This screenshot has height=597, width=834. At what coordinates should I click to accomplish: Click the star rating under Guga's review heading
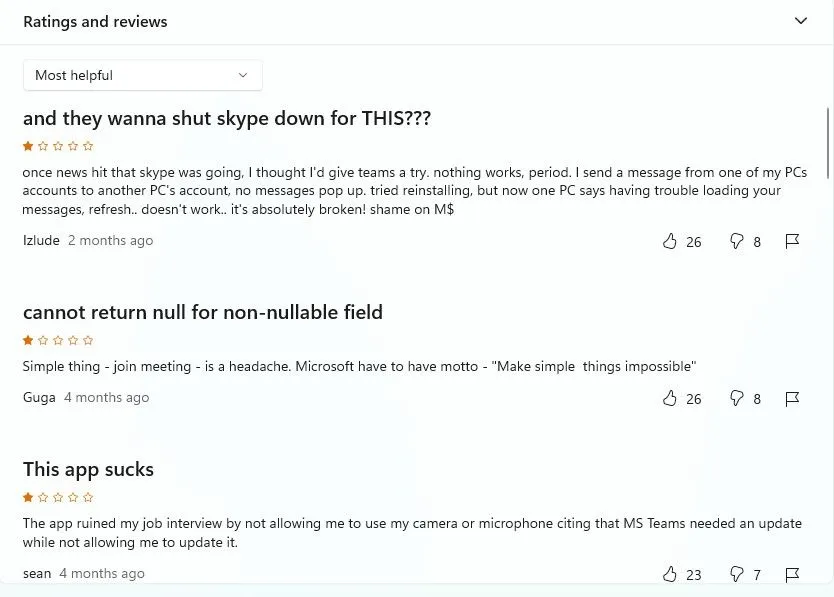coord(57,339)
